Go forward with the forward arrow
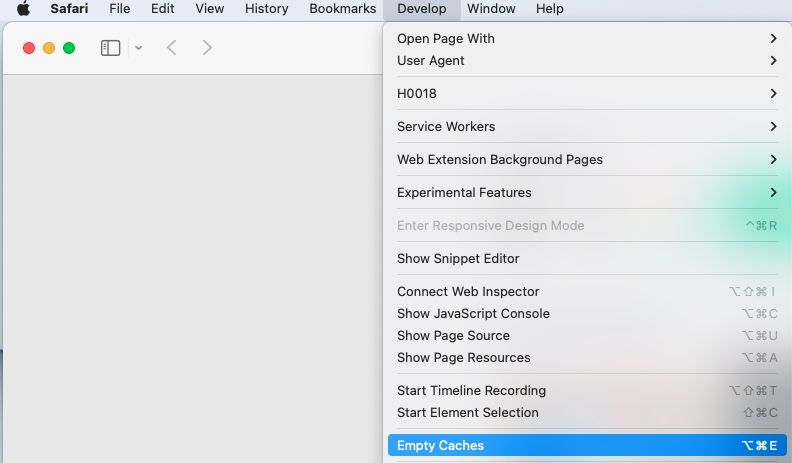Screen dimensions: 792x463 207,48
